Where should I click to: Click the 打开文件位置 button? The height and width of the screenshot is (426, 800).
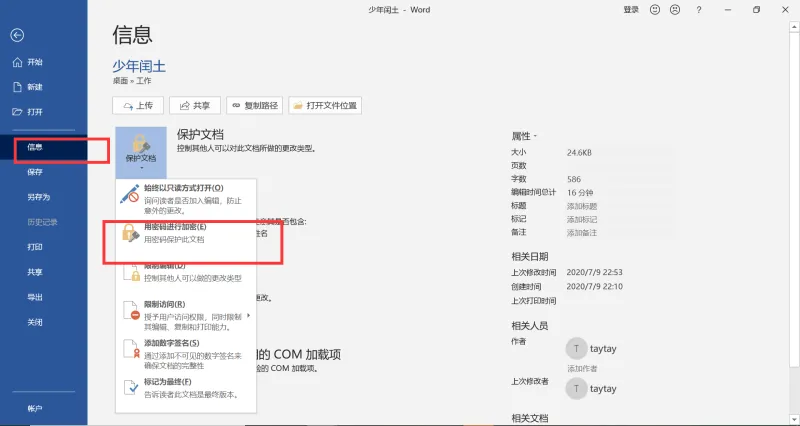(x=325, y=106)
